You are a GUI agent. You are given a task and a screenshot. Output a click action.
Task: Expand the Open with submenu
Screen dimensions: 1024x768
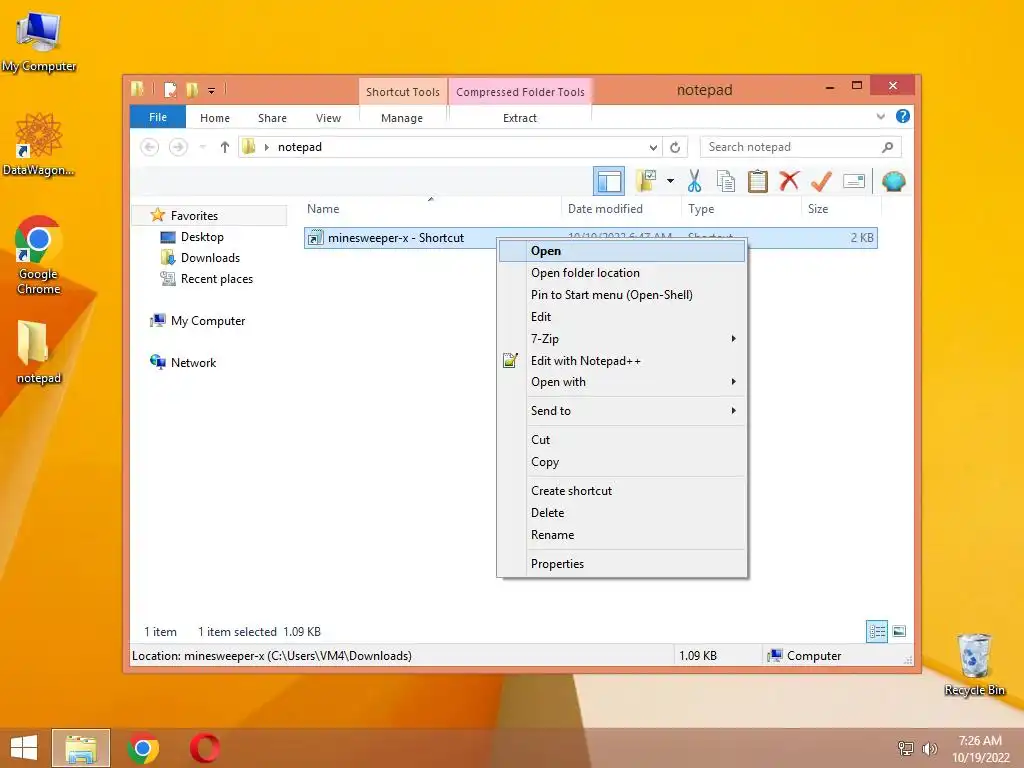(622, 382)
